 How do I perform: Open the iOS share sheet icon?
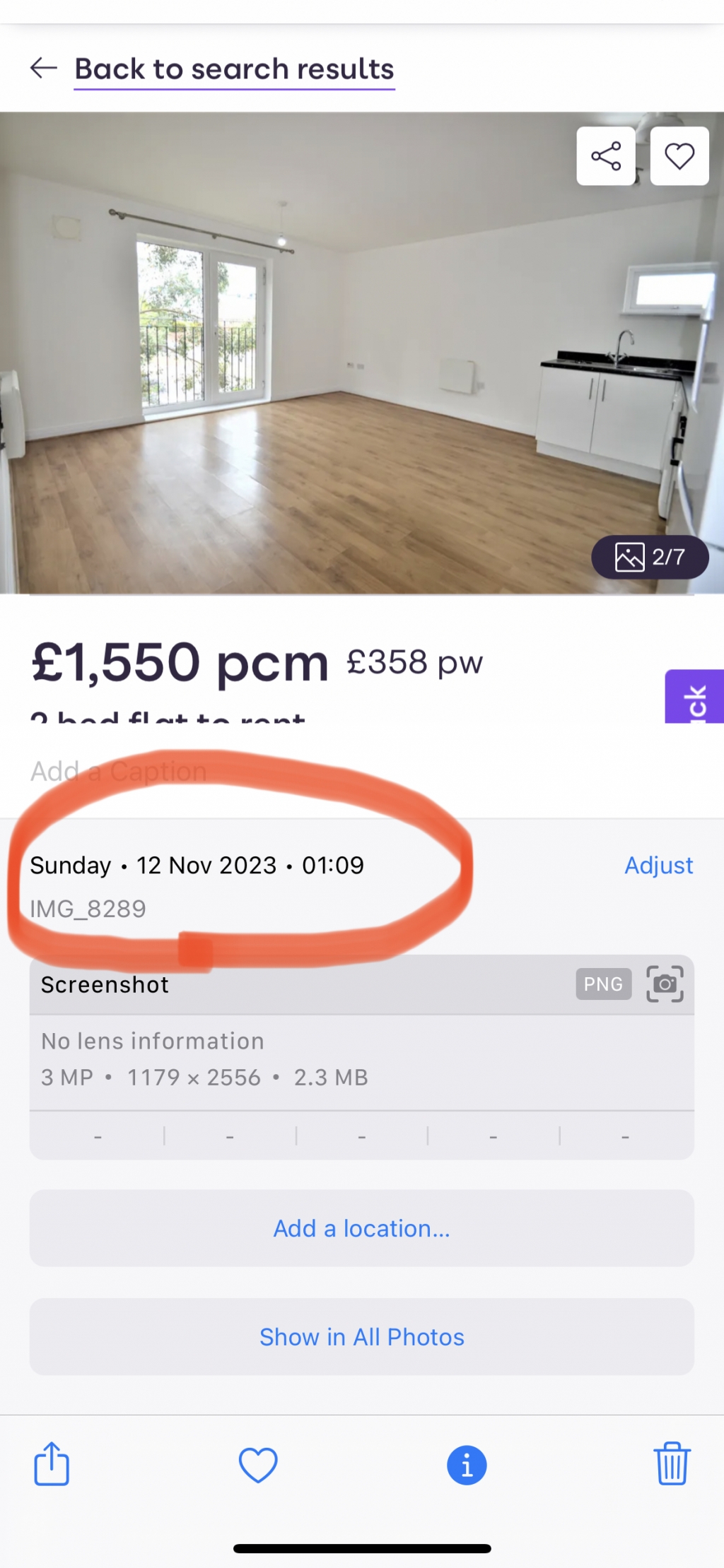(x=52, y=1464)
